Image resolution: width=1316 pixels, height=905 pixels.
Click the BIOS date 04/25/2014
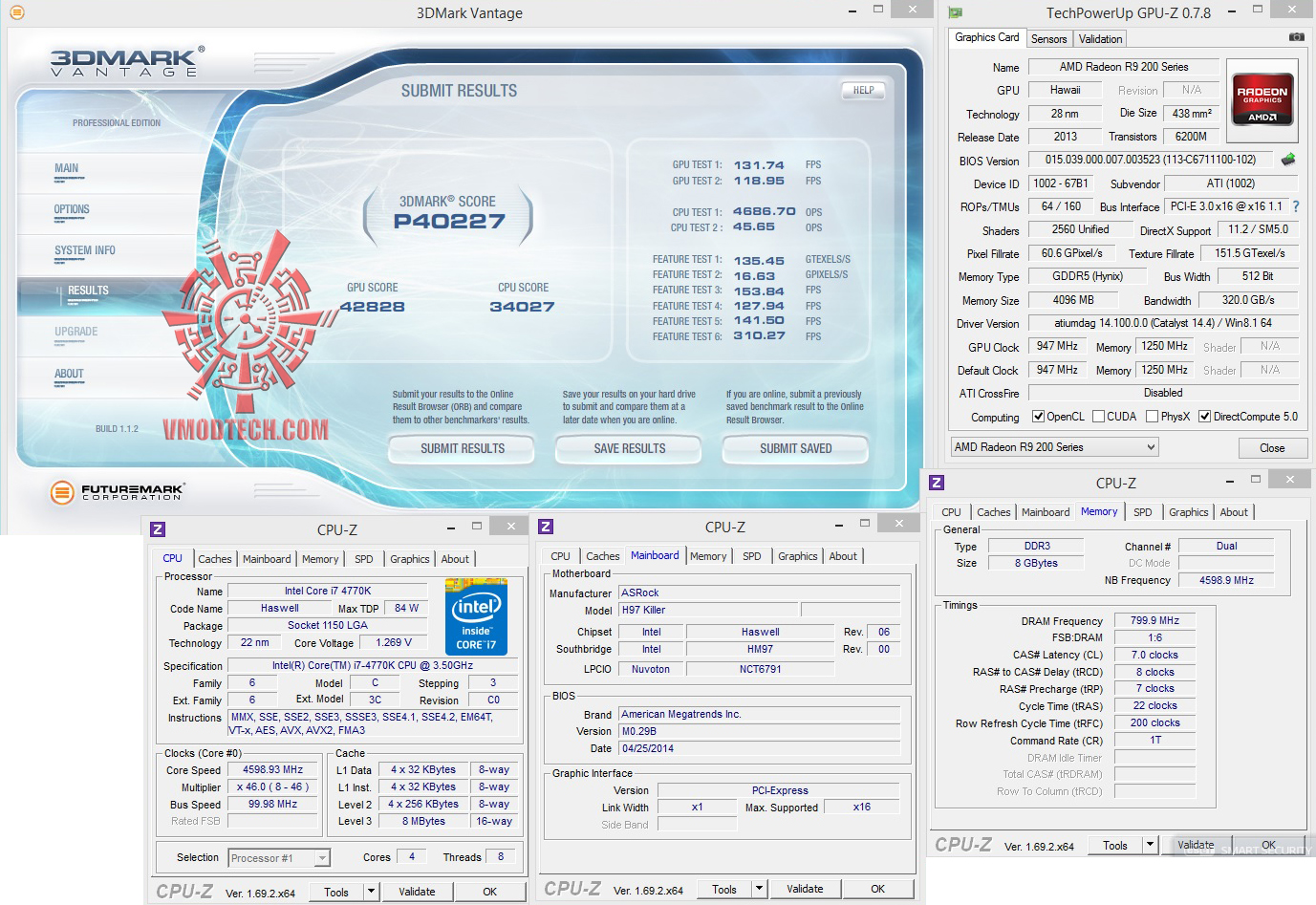tap(759, 749)
